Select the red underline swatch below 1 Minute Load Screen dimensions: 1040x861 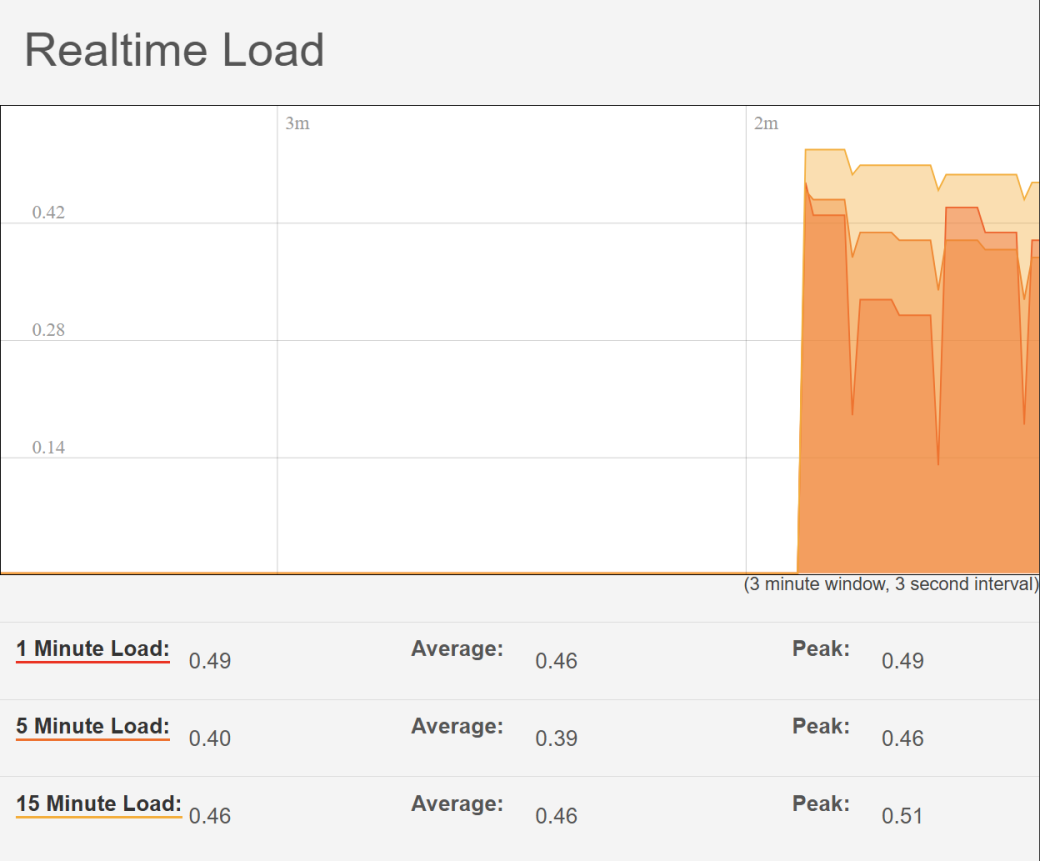[92, 662]
